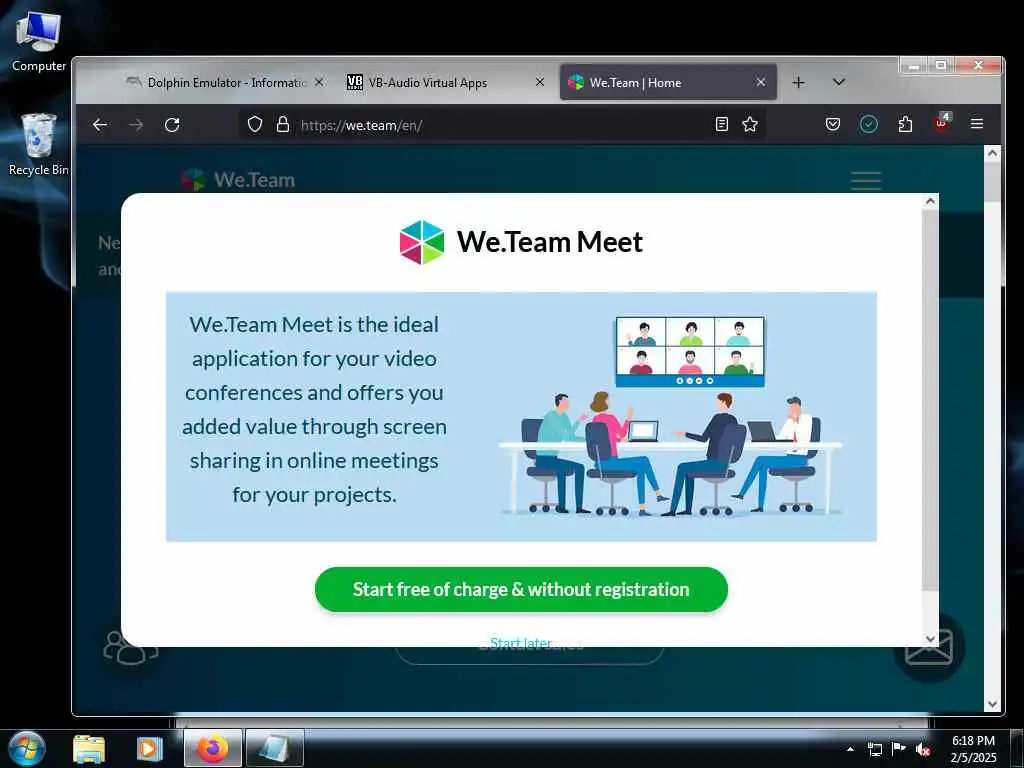Click the We.Team Meet logo
1024x768 pixels.
pyautogui.click(x=521, y=242)
